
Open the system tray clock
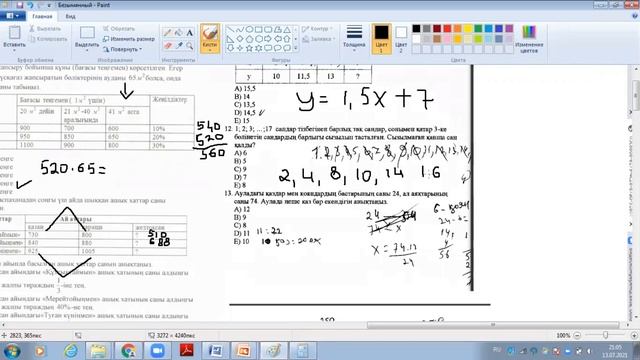pos(615,351)
